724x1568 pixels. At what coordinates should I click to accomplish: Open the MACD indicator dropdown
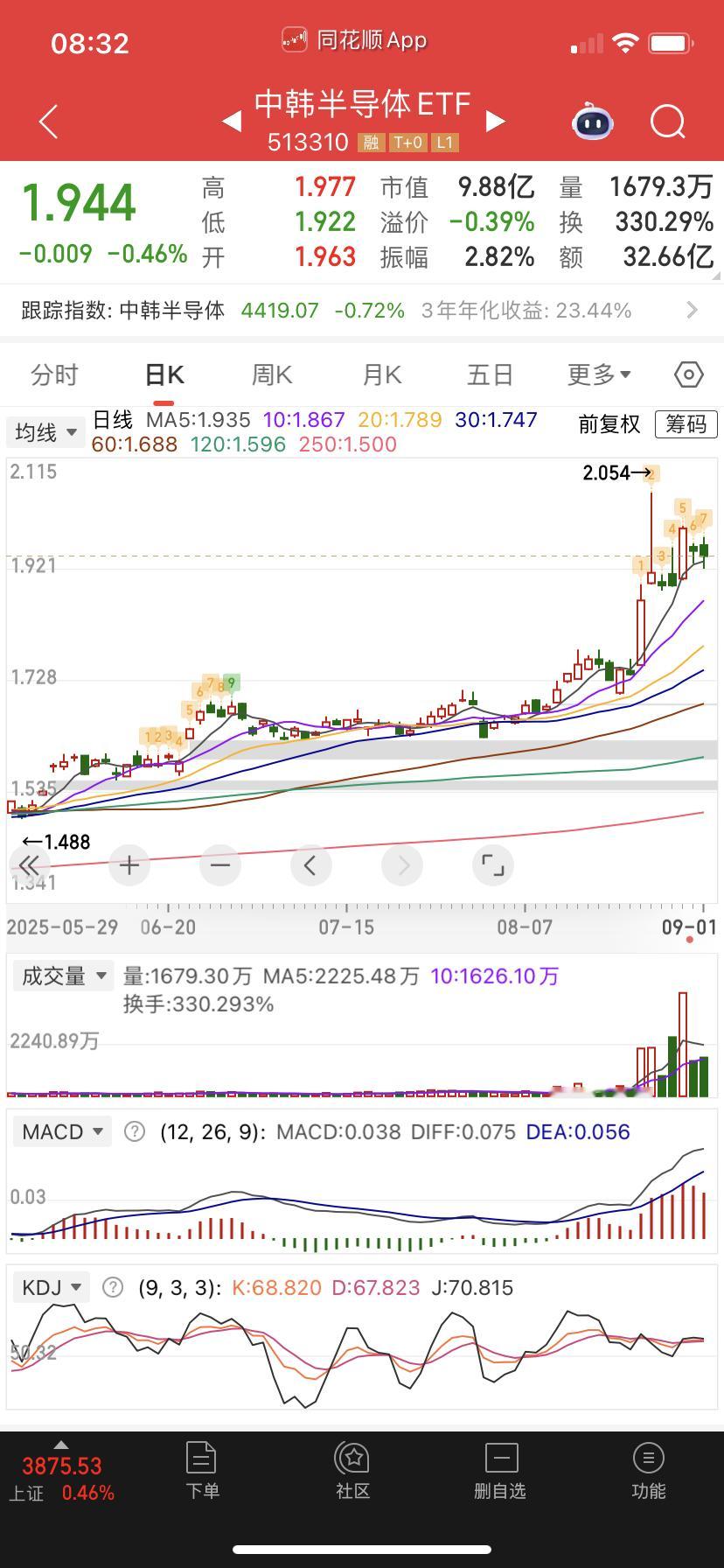(63, 1131)
